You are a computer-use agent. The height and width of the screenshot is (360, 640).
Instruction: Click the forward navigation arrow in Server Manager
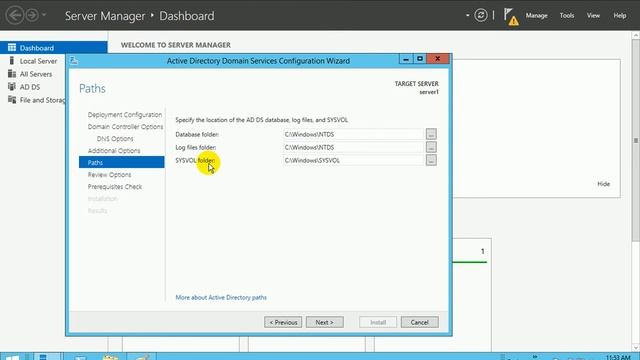point(32,16)
